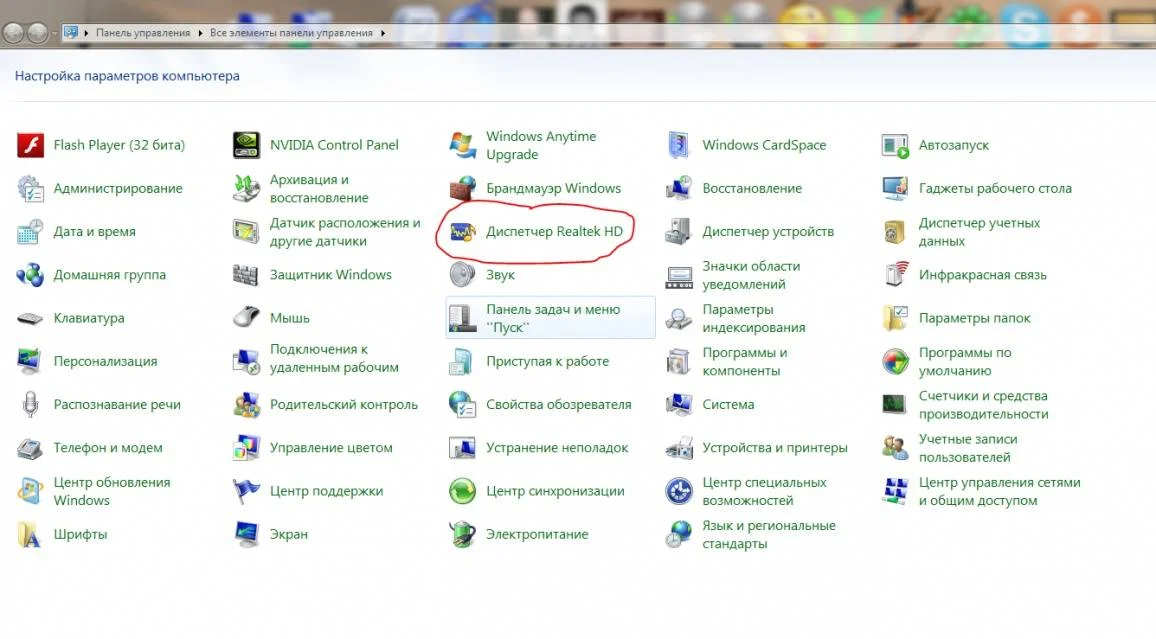Open Свойства обозревателя link

(x=559, y=405)
